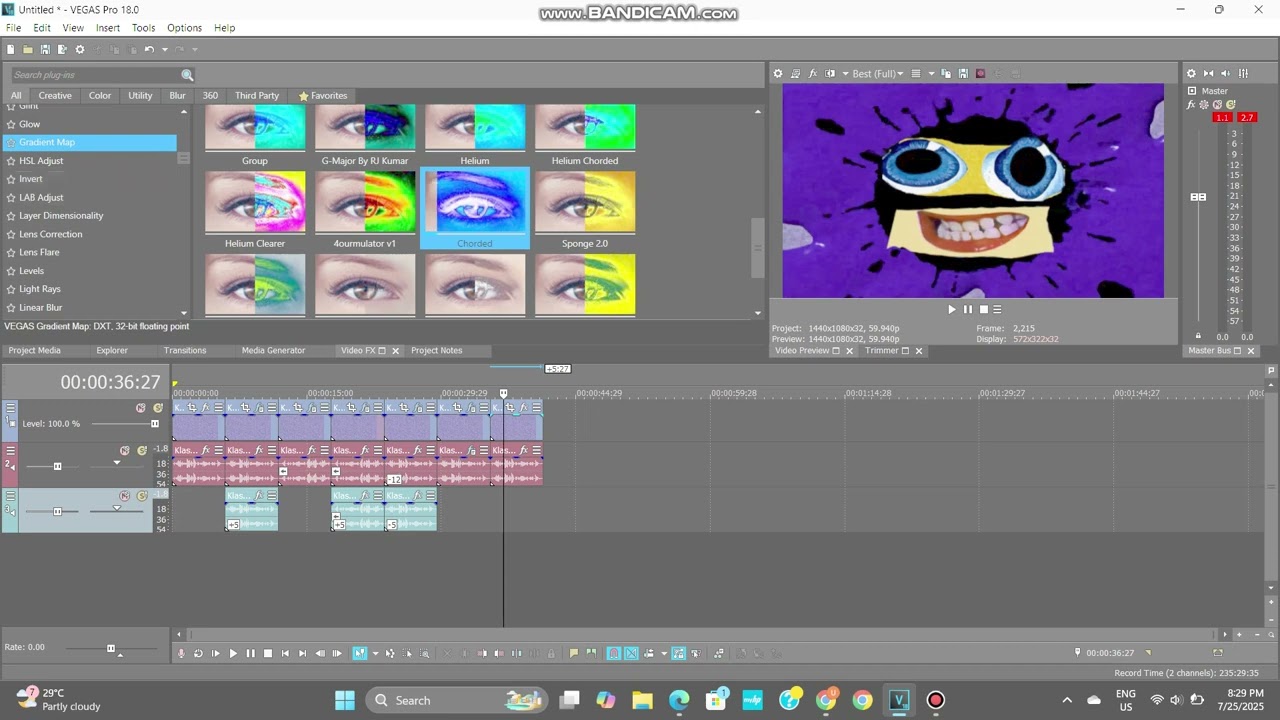The height and width of the screenshot is (720, 1280).
Task: Save preview snapshot to file
Action: tap(963, 73)
